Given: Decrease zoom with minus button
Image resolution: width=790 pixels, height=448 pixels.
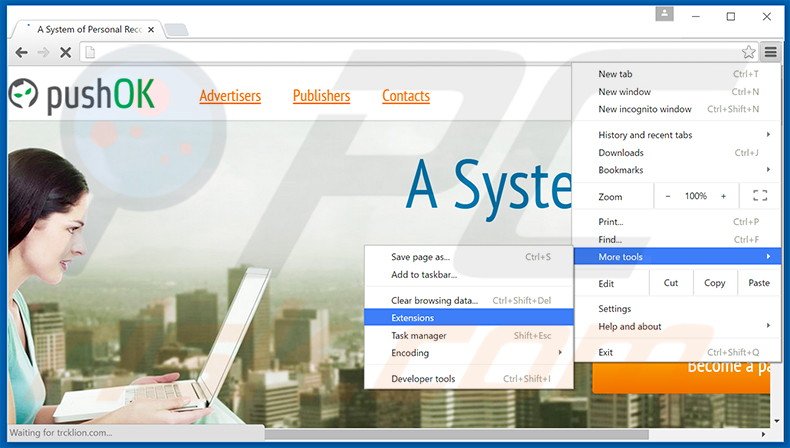Looking at the screenshot, I should click(x=668, y=196).
